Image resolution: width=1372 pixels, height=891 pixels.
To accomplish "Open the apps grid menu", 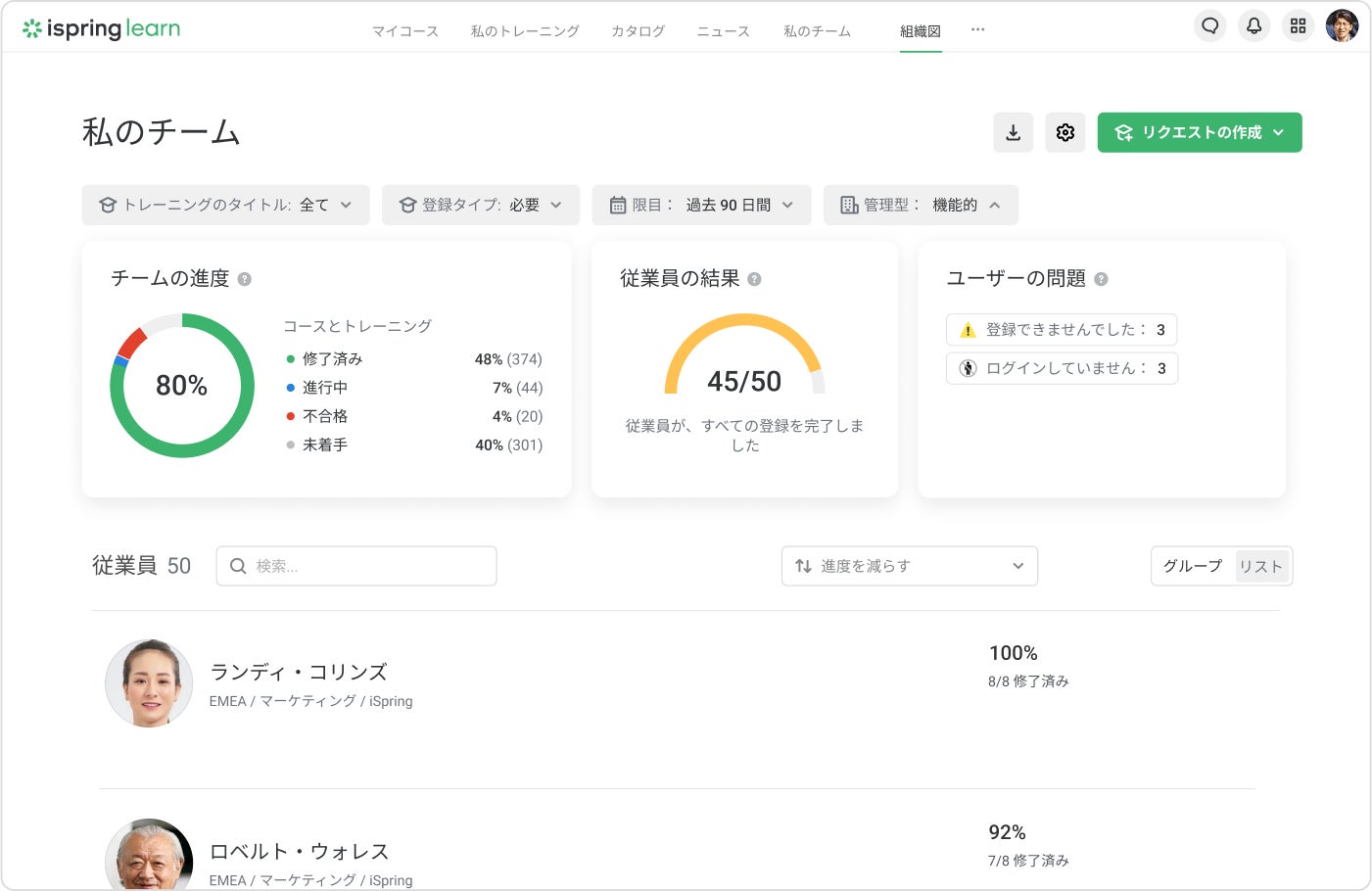I will pos(1298,25).
